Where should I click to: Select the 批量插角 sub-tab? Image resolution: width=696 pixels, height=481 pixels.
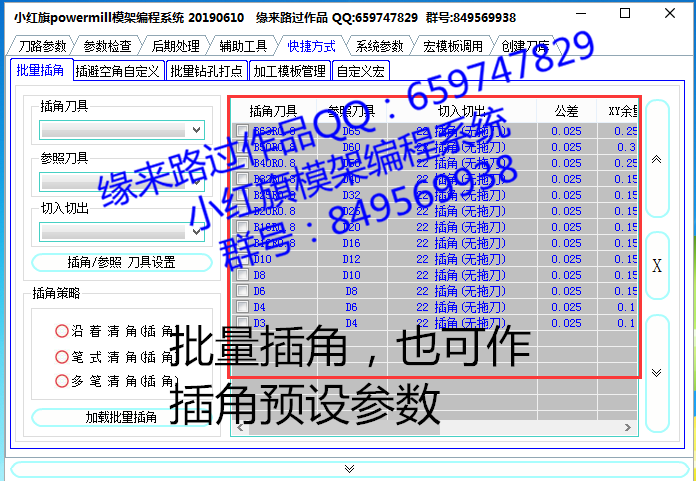click(40, 70)
